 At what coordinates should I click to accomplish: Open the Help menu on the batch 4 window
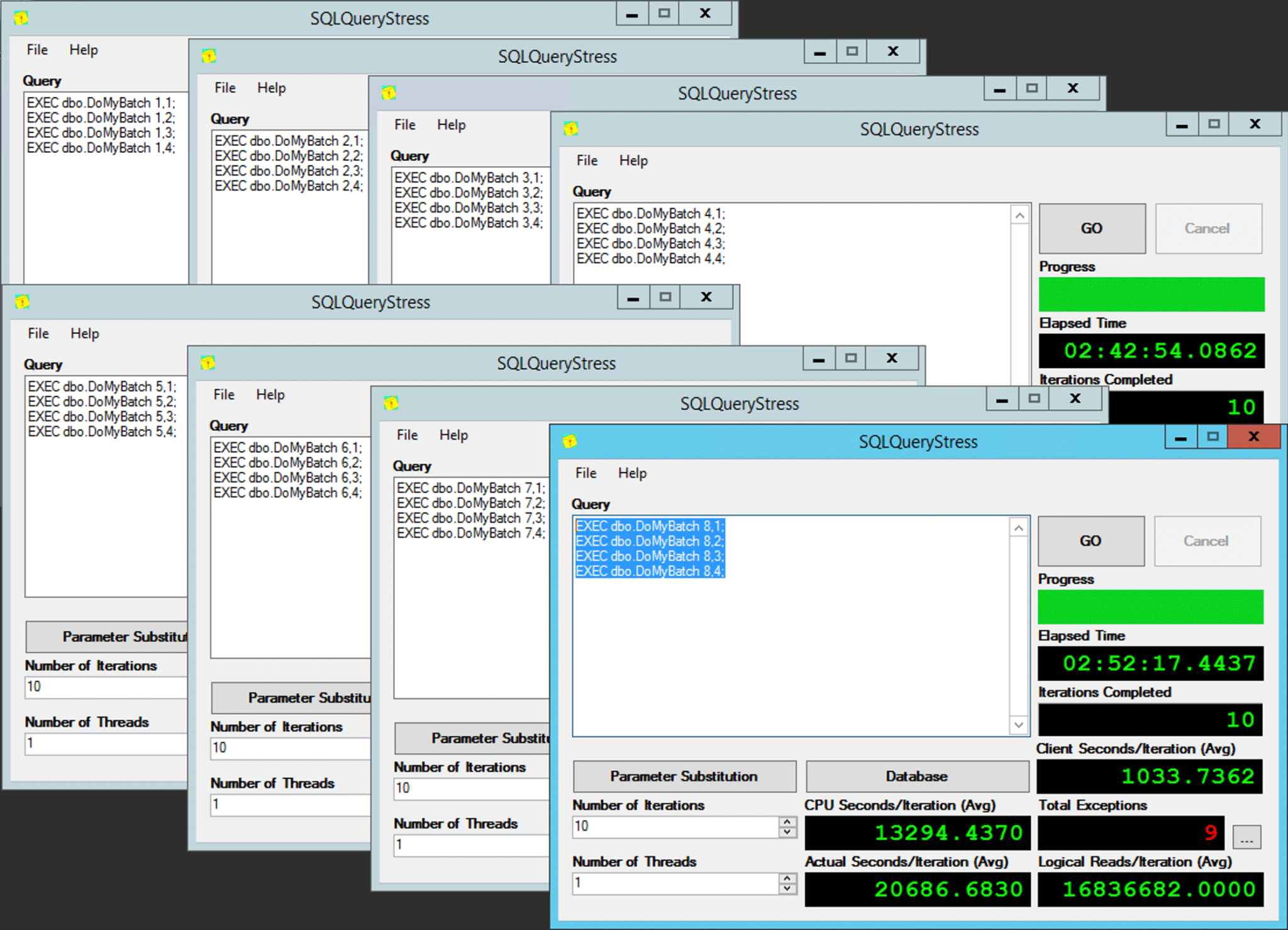(633, 160)
